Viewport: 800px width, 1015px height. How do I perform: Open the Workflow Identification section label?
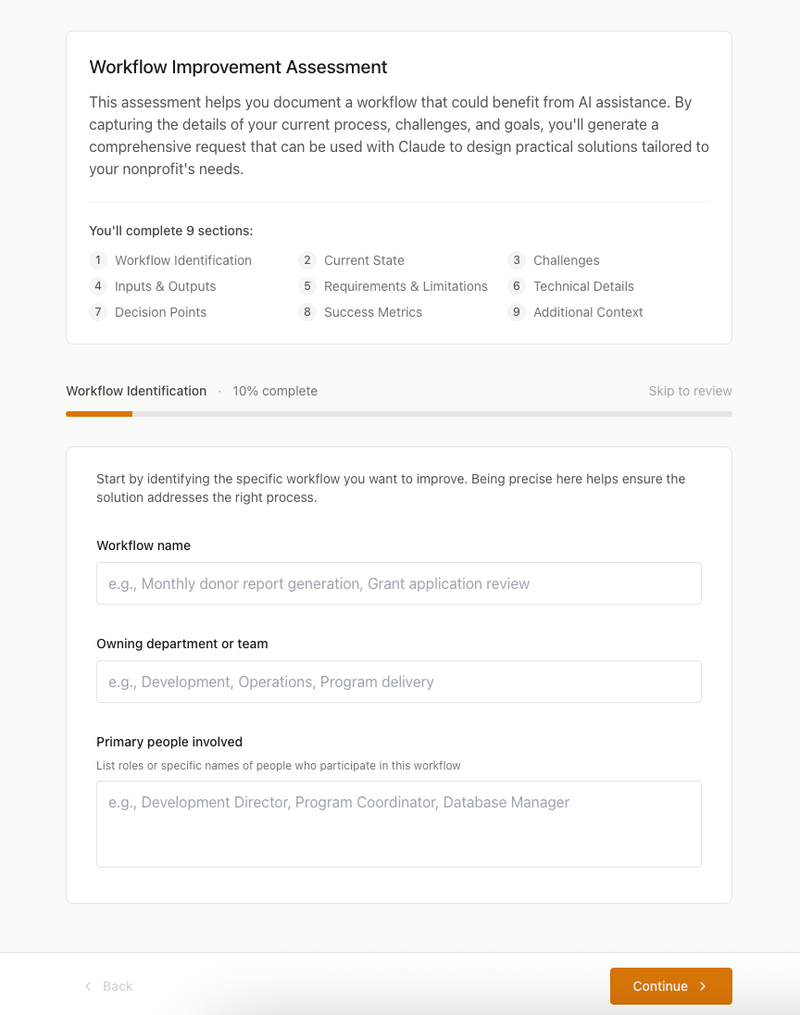point(182,260)
